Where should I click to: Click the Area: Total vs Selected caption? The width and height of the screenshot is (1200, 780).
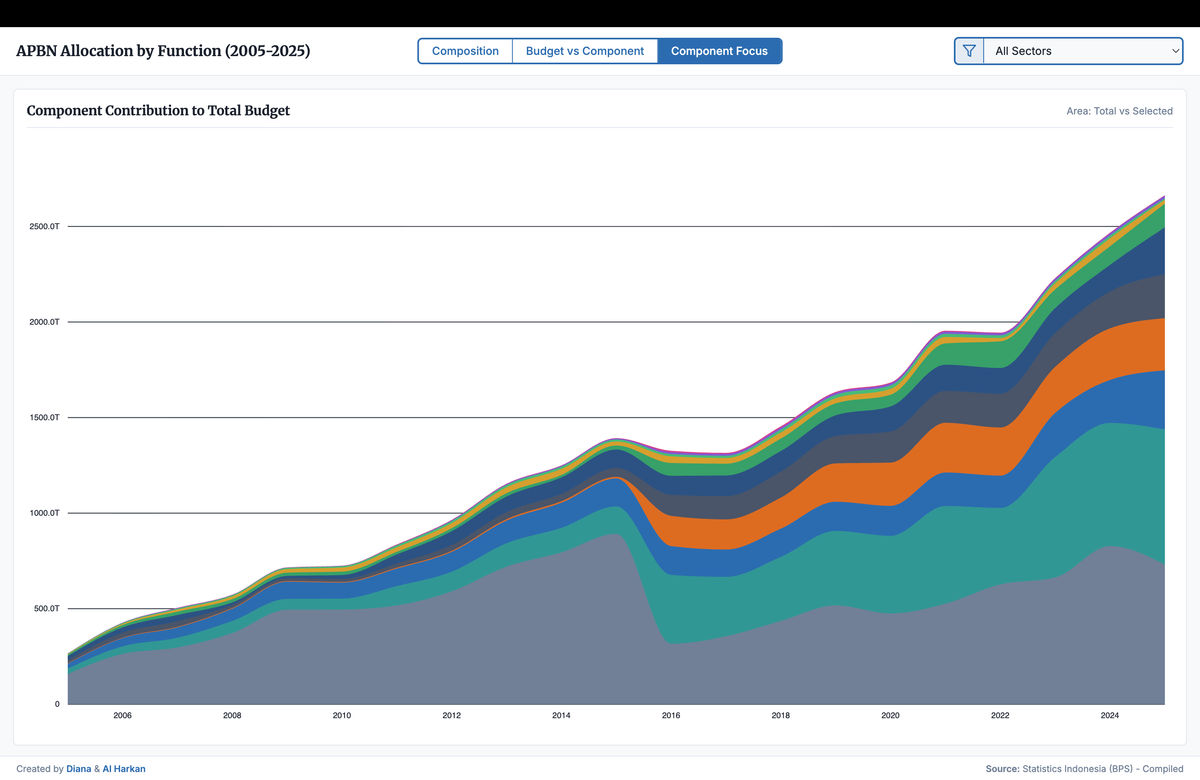1119,111
